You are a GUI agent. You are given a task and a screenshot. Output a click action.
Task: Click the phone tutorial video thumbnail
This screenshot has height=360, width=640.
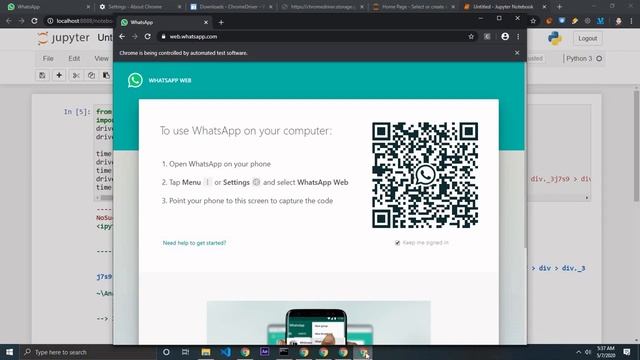tap(318, 322)
